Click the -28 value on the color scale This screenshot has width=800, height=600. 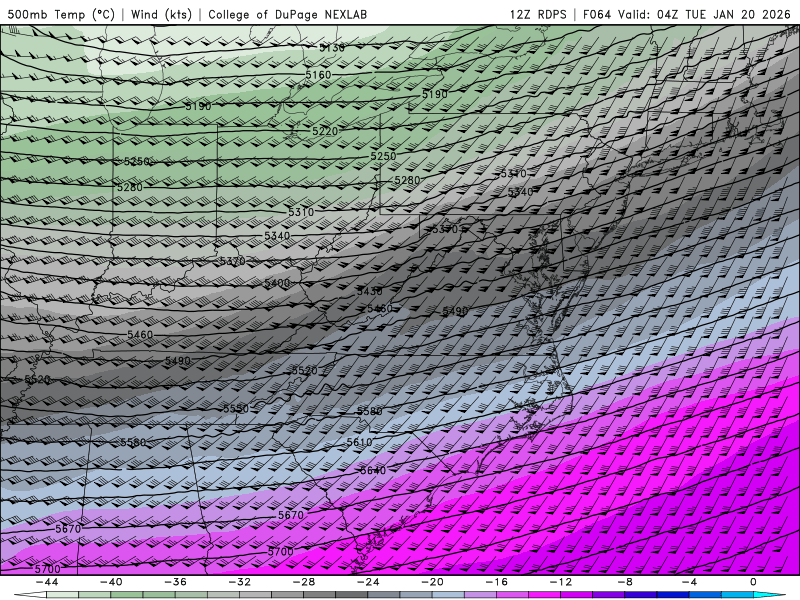pyautogui.click(x=304, y=582)
